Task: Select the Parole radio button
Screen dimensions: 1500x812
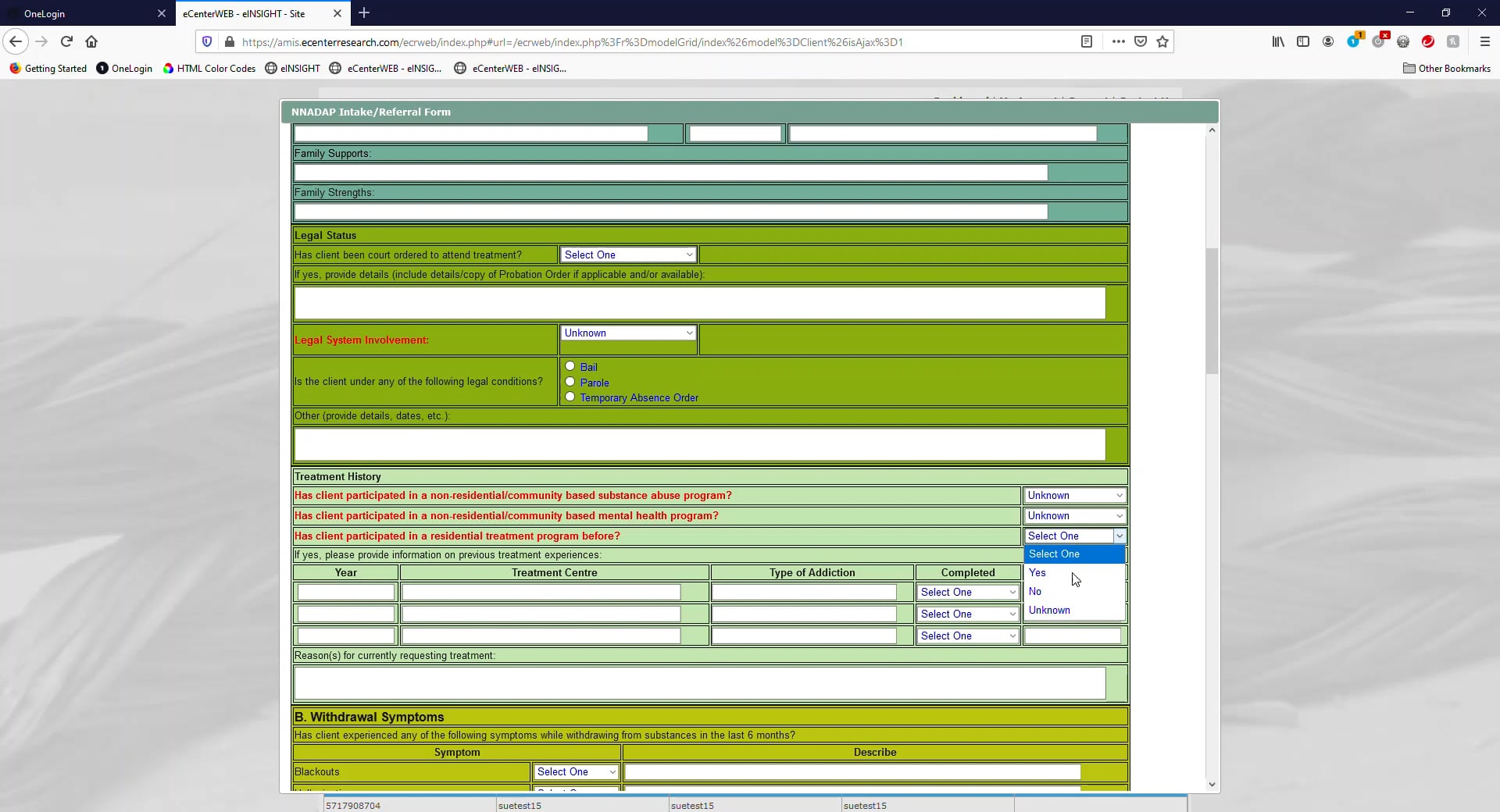Action: click(570, 382)
